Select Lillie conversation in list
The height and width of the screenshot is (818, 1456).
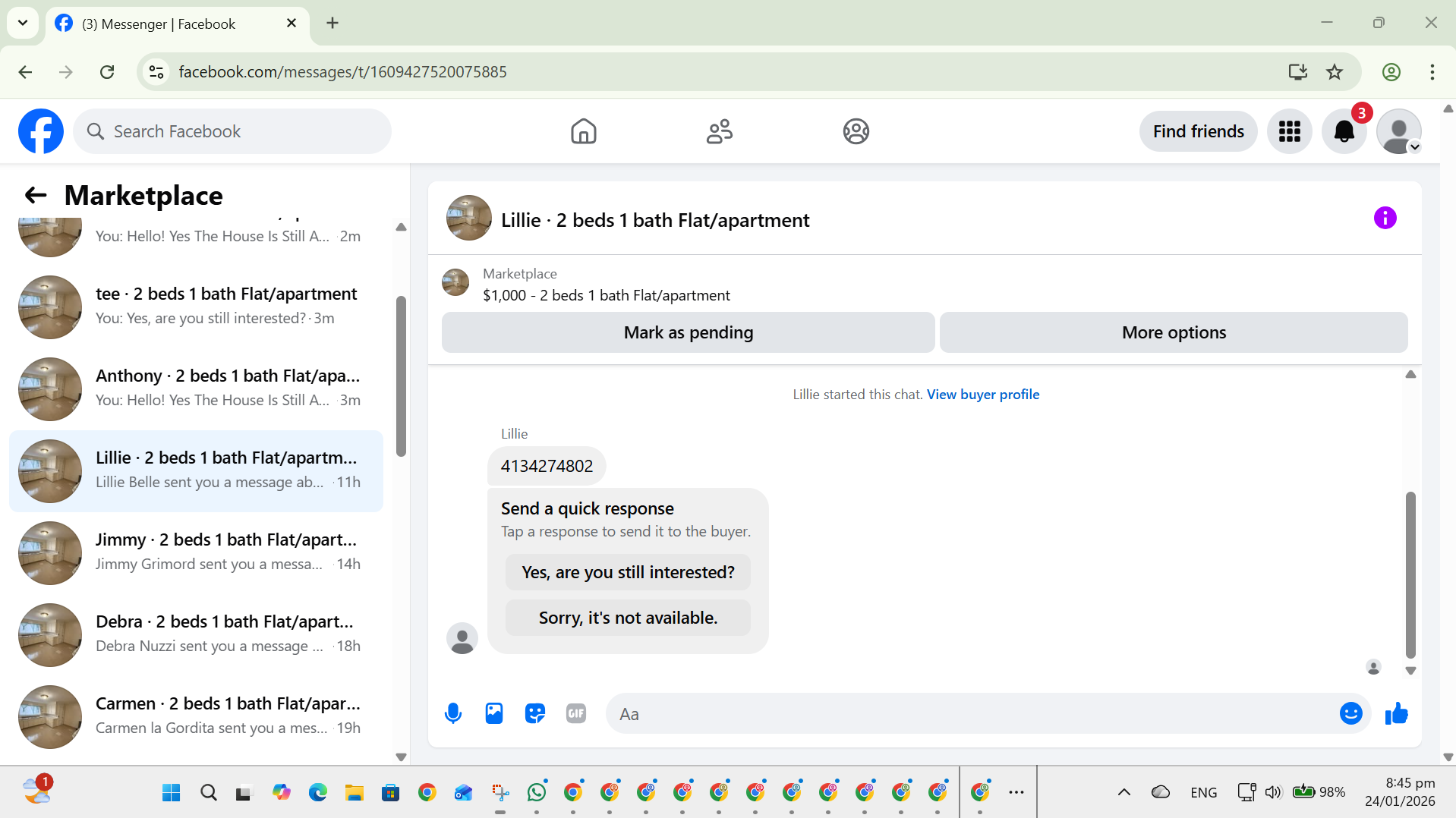pos(196,470)
